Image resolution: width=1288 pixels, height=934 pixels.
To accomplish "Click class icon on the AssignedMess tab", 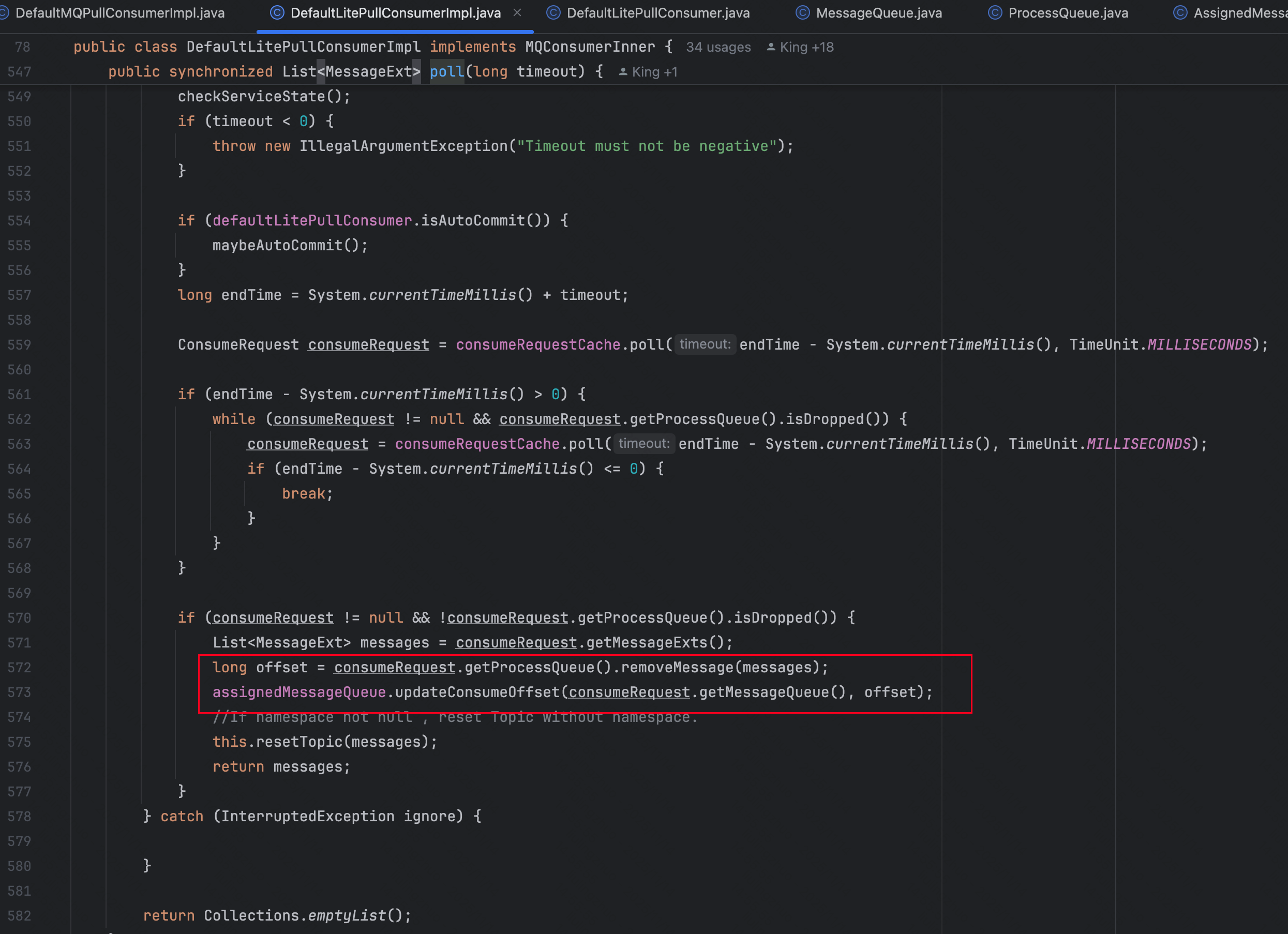I will pos(1180,12).
